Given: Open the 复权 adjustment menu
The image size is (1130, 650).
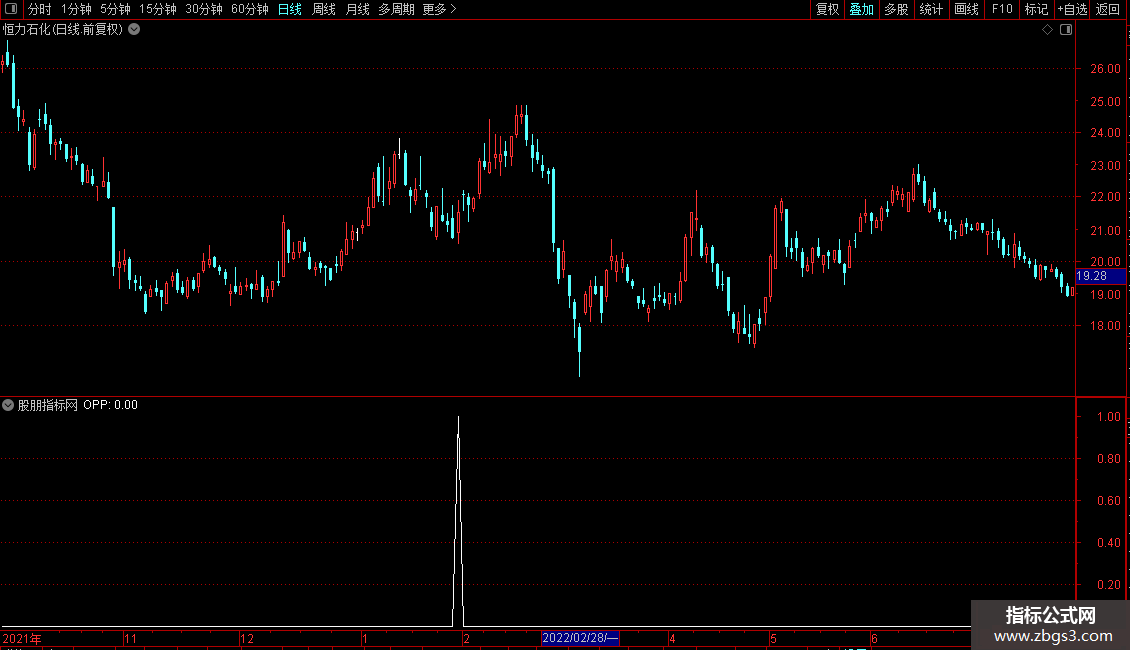Looking at the screenshot, I should click(827, 9).
